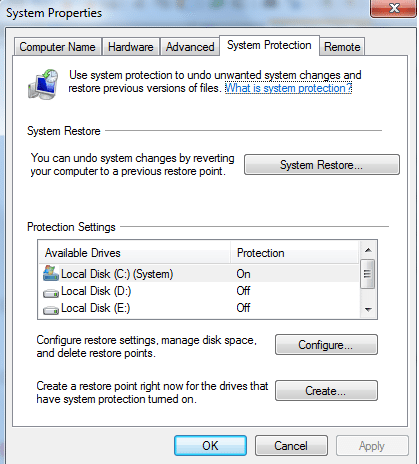Screen dimensions: 419x464
Task: Select the Remote tab
Action: tap(342, 47)
